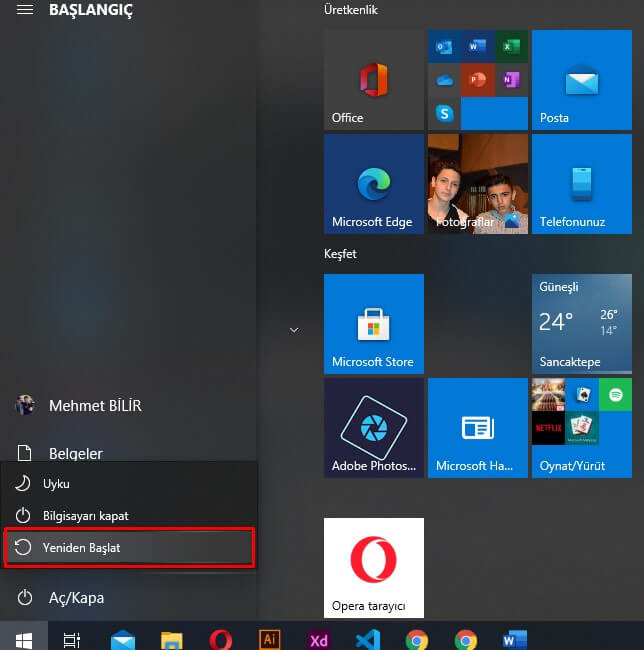
Task: Open the Microsoft Haberler news tile
Action: (478, 428)
